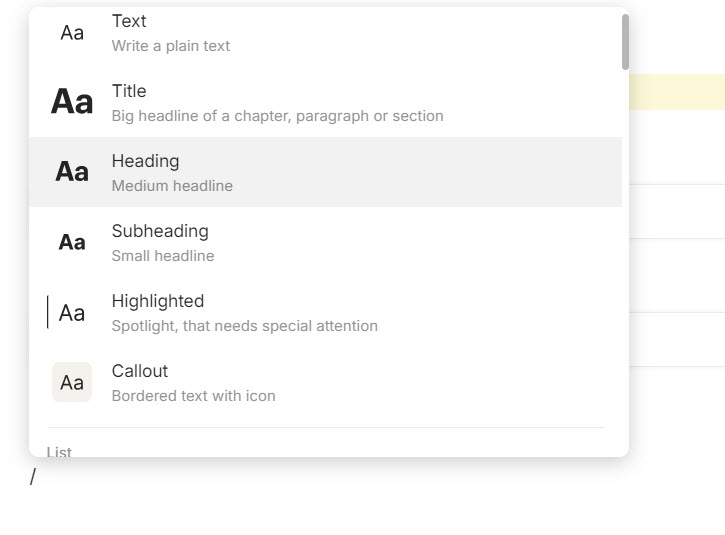Click the List section label
This screenshot has height=535, width=725.
click(59, 451)
